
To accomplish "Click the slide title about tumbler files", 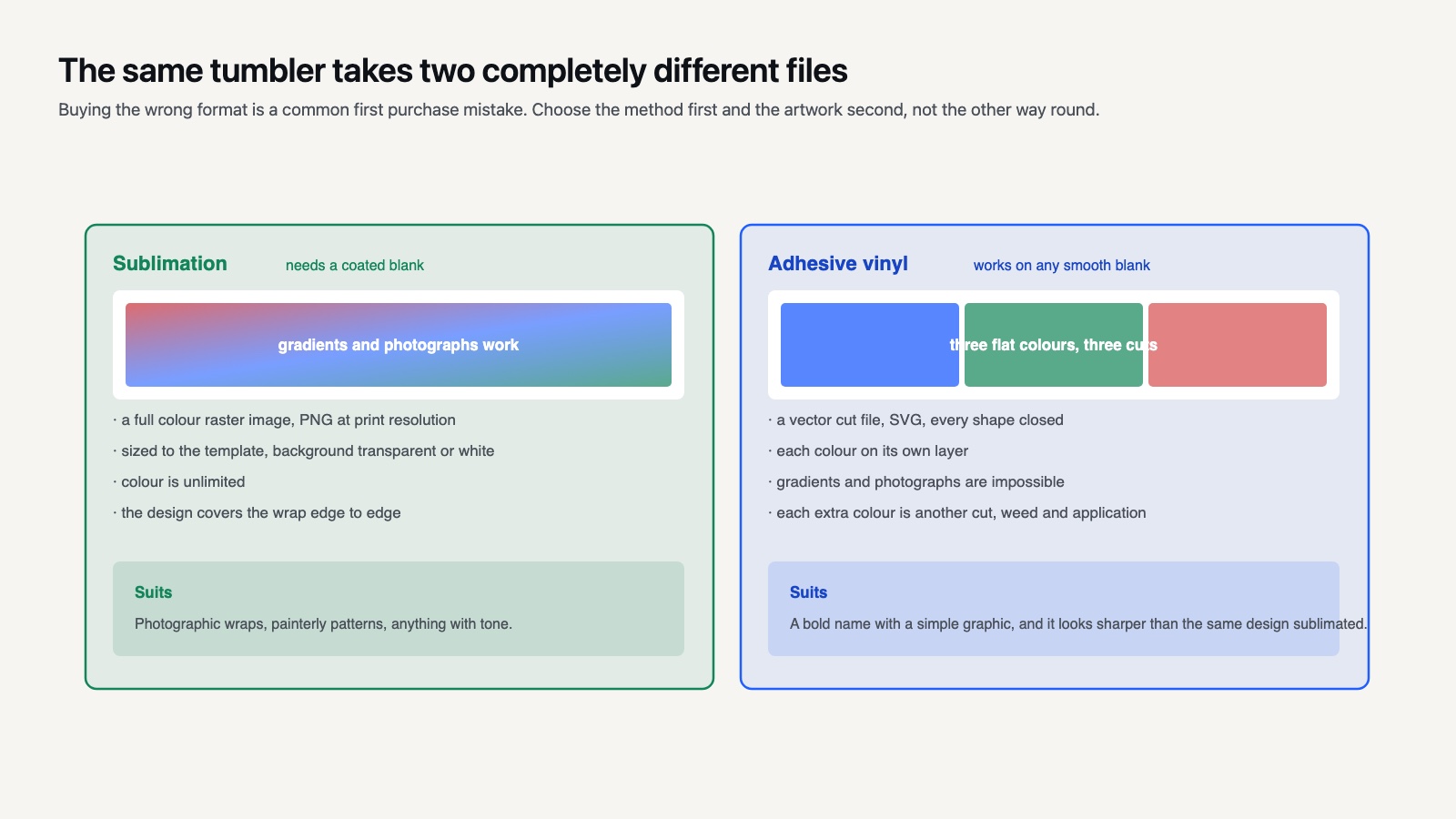I will tap(453, 71).
